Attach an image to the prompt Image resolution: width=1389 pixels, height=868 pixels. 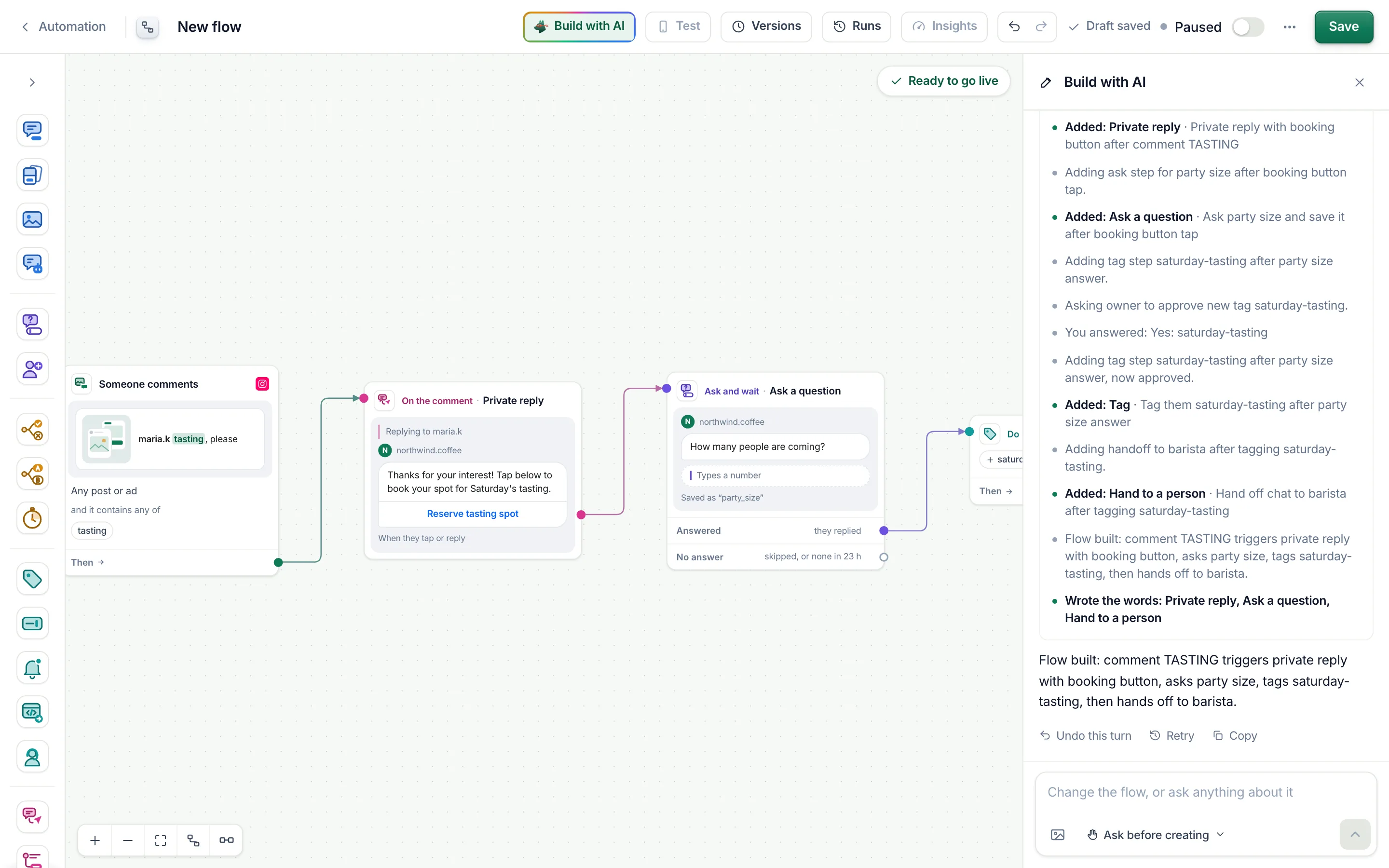[x=1057, y=835]
